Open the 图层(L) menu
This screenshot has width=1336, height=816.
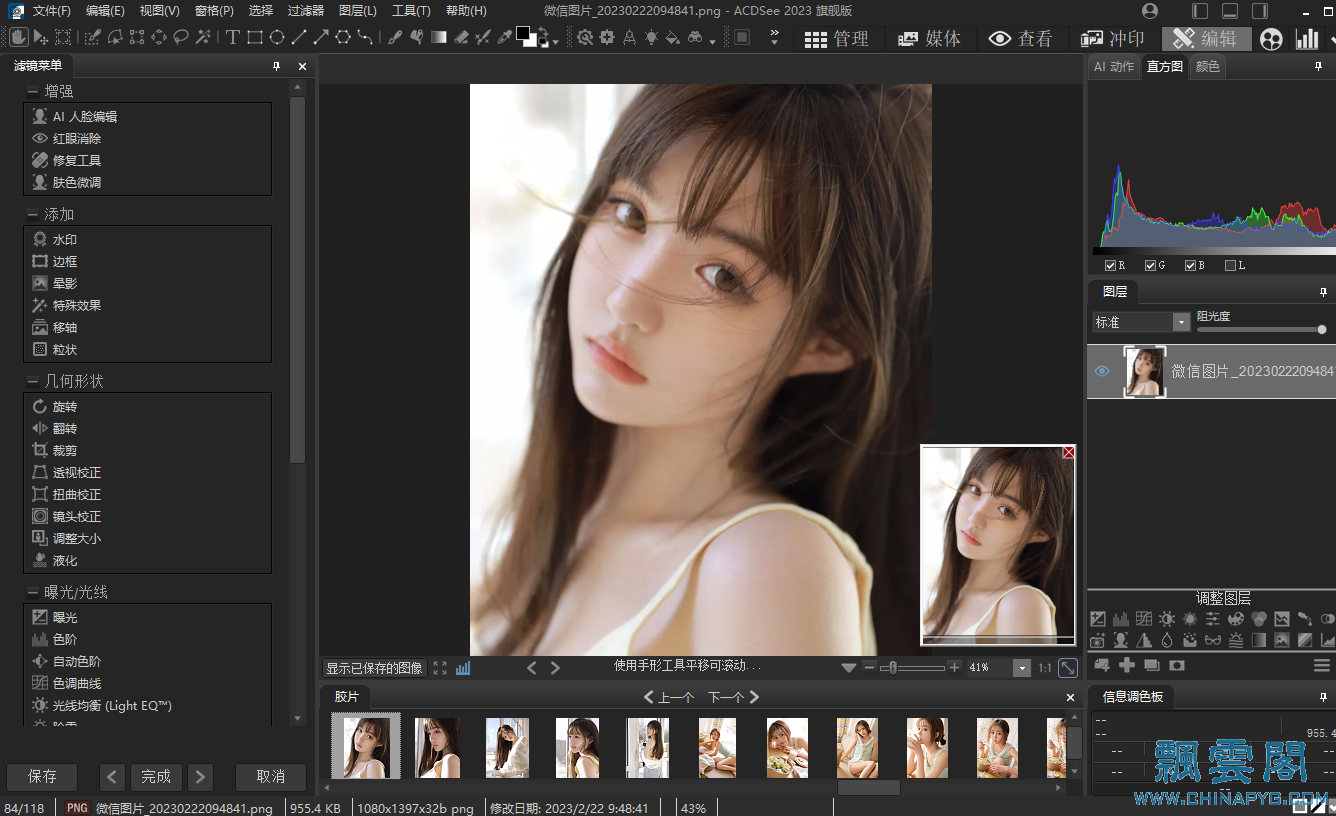tap(358, 10)
